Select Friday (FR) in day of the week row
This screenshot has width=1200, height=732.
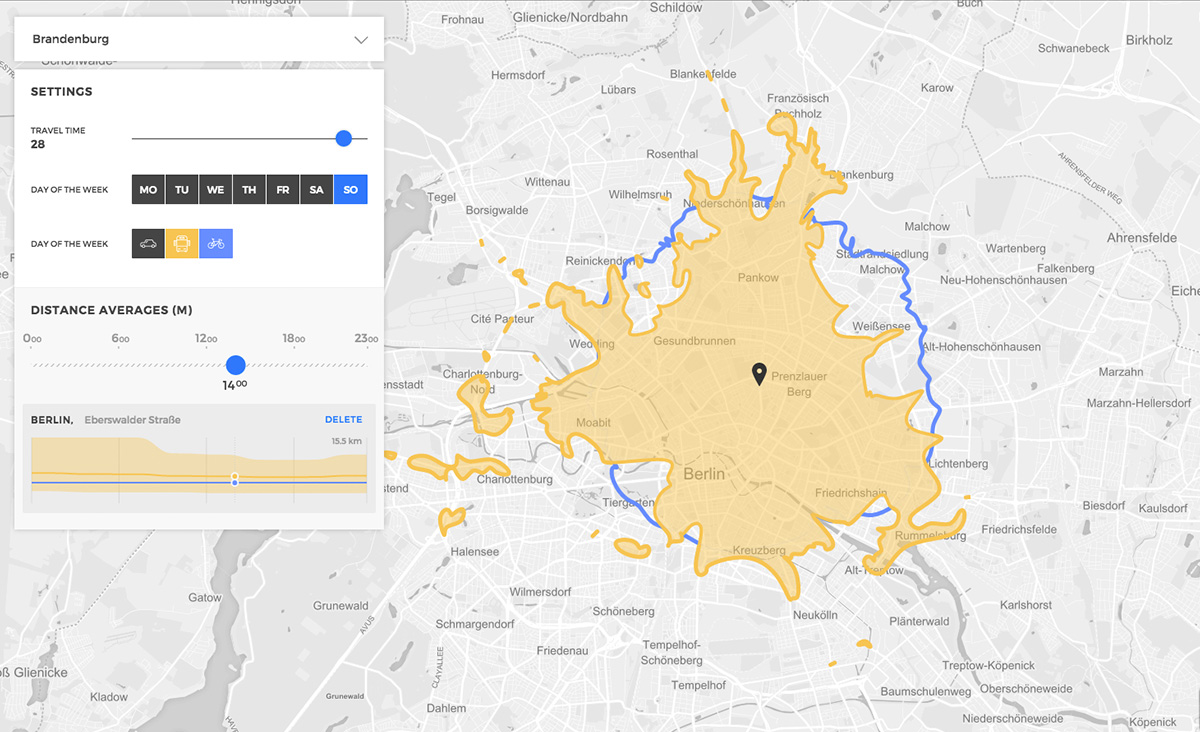tap(283, 189)
